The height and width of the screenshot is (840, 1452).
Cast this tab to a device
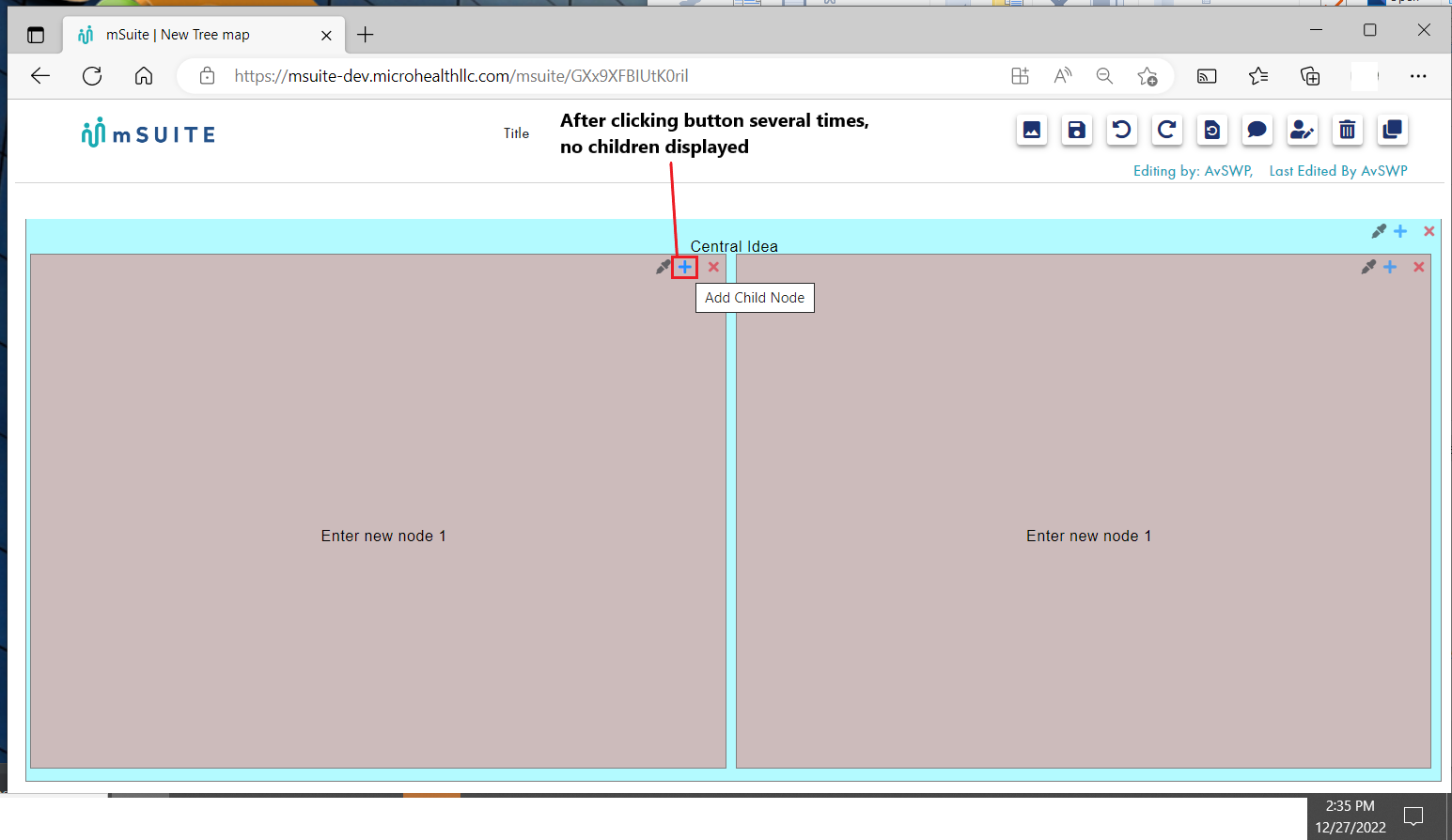click(1207, 76)
